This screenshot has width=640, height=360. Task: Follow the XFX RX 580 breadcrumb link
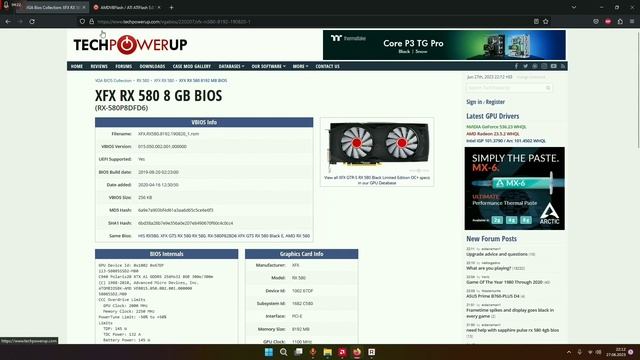click(x=164, y=81)
